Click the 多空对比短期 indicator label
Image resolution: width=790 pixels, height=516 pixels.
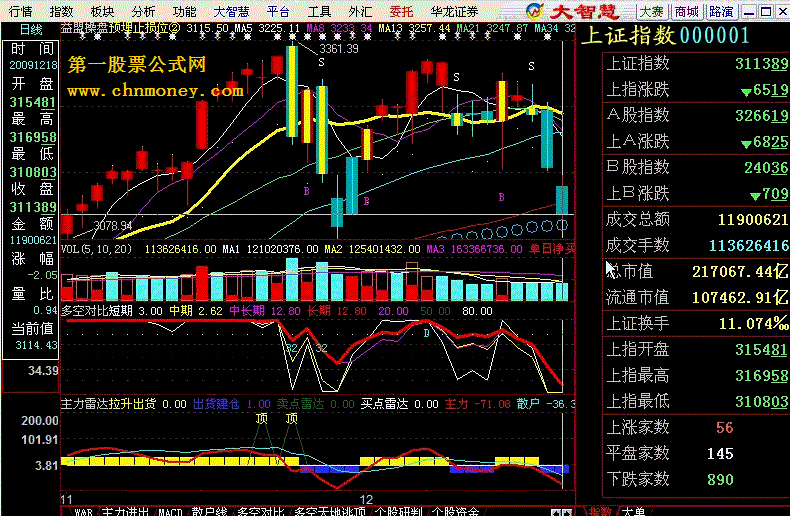point(97,311)
